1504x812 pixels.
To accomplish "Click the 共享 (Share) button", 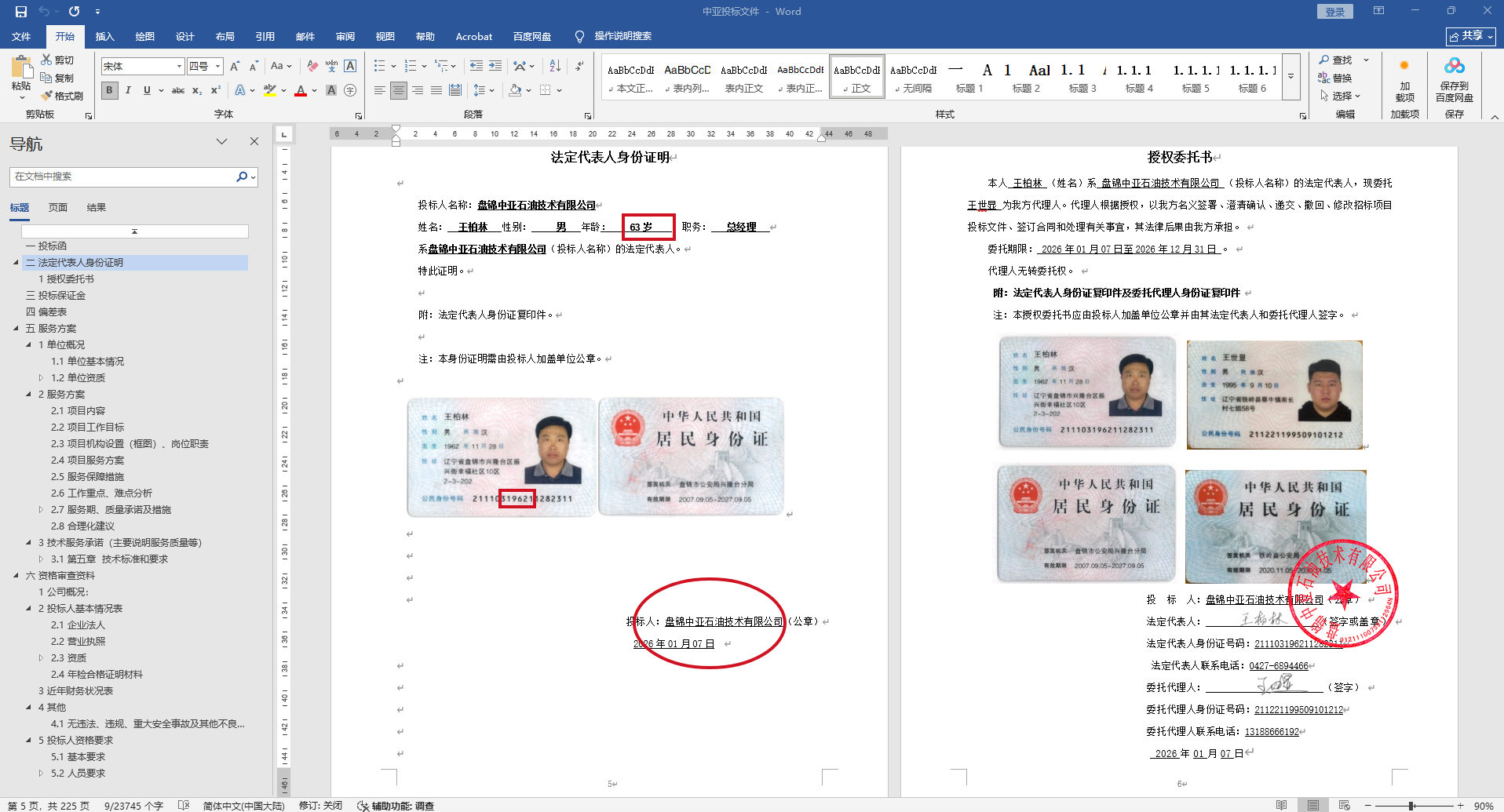I will [x=1471, y=36].
